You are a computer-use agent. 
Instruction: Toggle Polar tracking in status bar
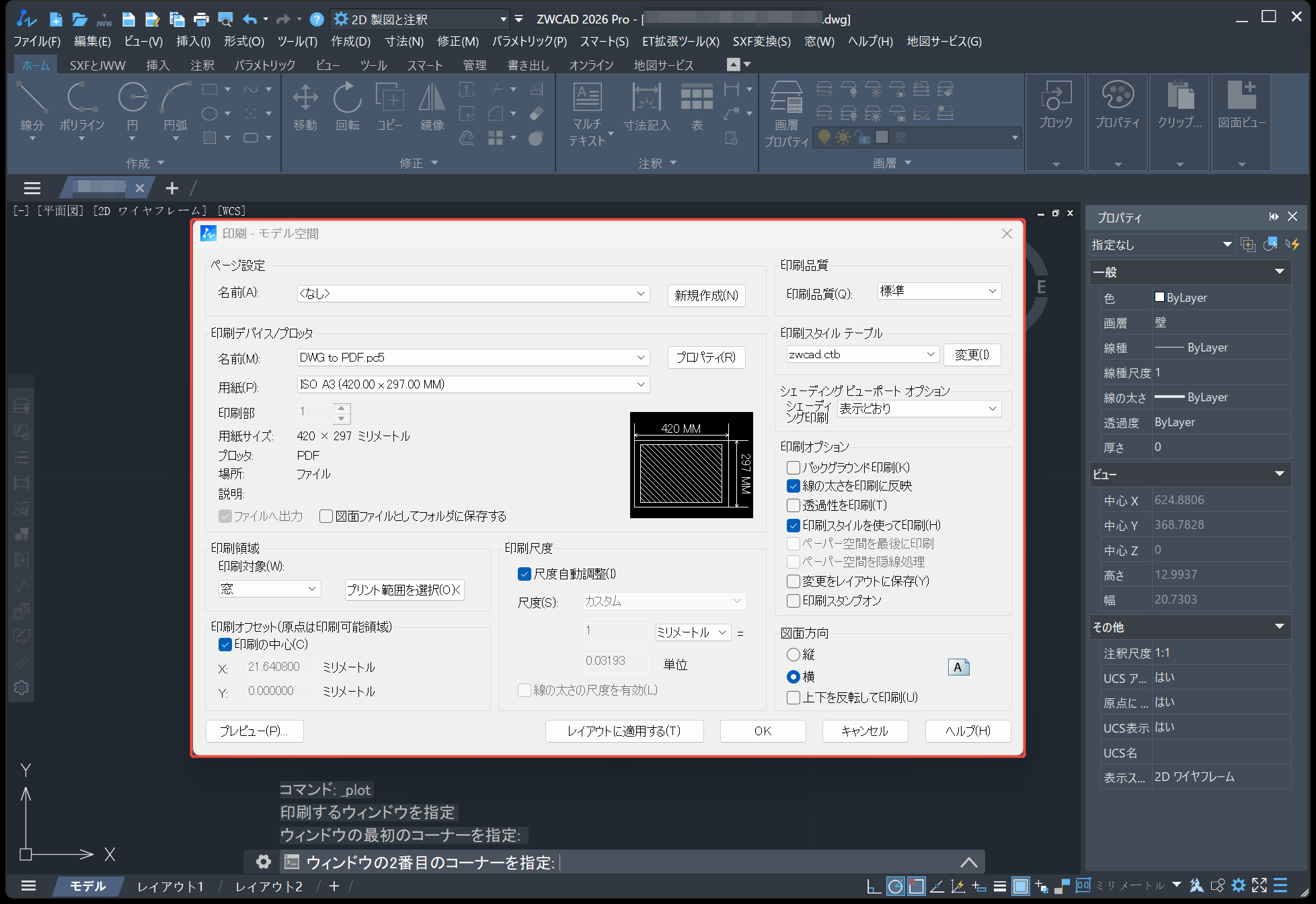coord(895,886)
